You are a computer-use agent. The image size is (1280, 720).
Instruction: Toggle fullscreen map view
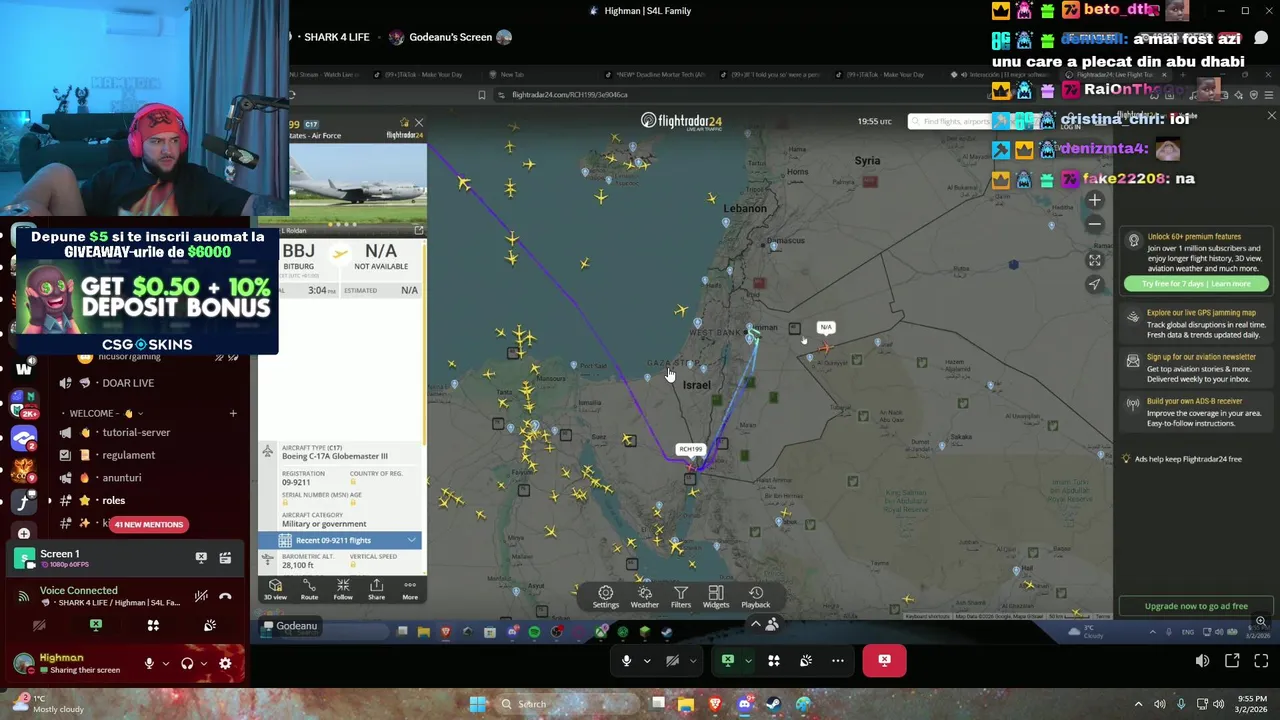tap(1095, 260)
